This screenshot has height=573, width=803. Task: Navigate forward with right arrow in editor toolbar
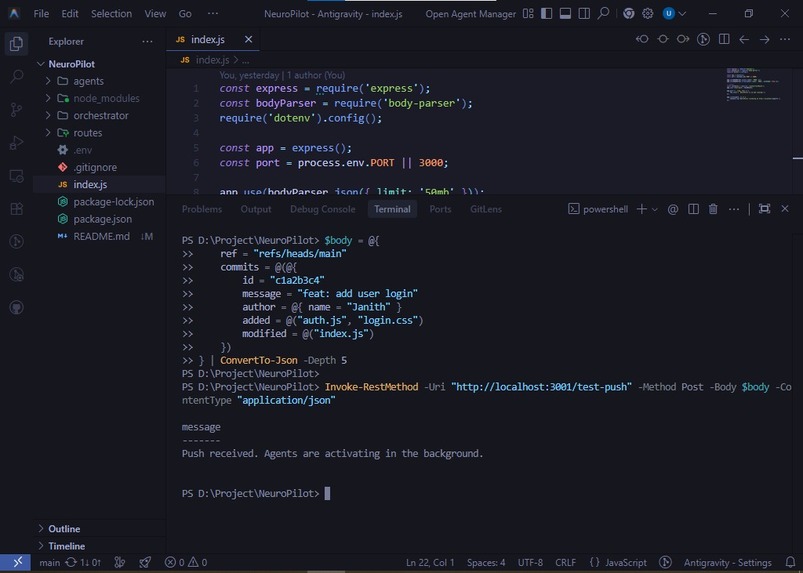[764, 39]
